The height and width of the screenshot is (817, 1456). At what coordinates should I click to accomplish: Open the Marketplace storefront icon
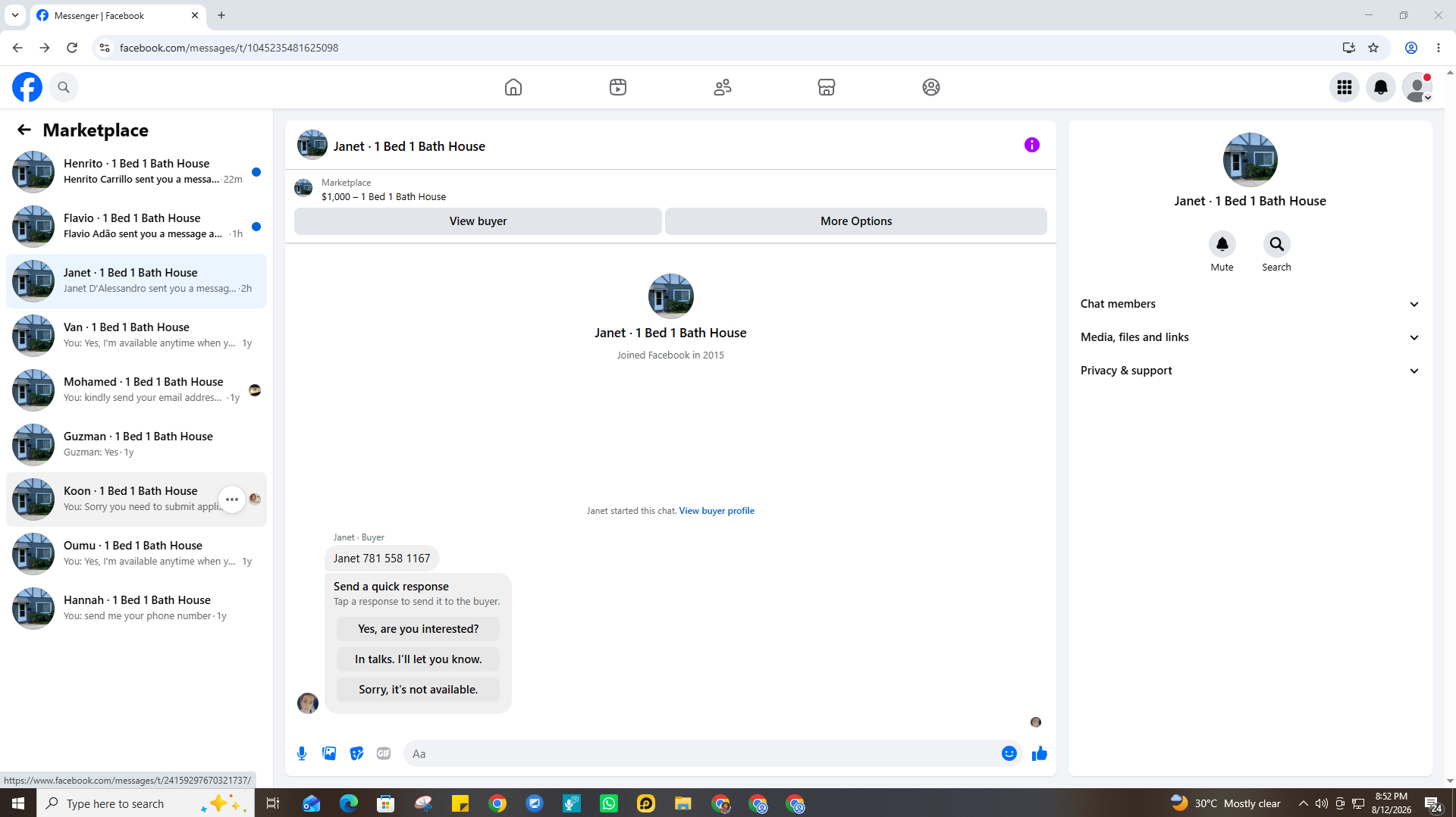(x=827, y=87)
